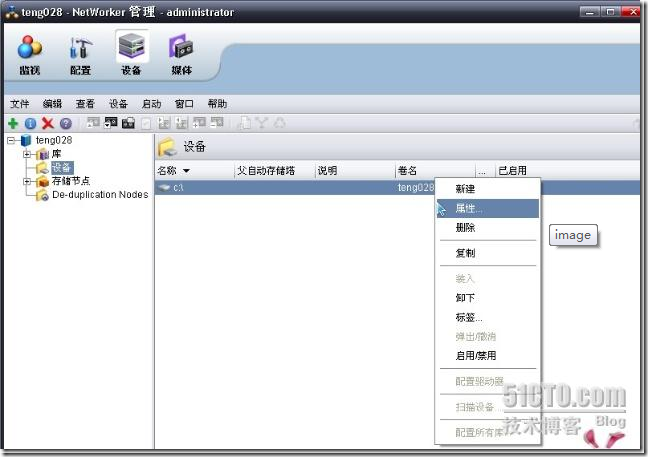Click the drive icon beside c:\ row
Screen dimensions: 648x457
click(164, 188)
